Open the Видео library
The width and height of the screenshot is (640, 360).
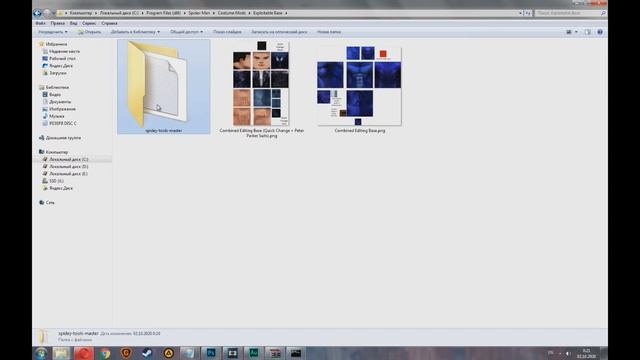click(x=55, y=95)
